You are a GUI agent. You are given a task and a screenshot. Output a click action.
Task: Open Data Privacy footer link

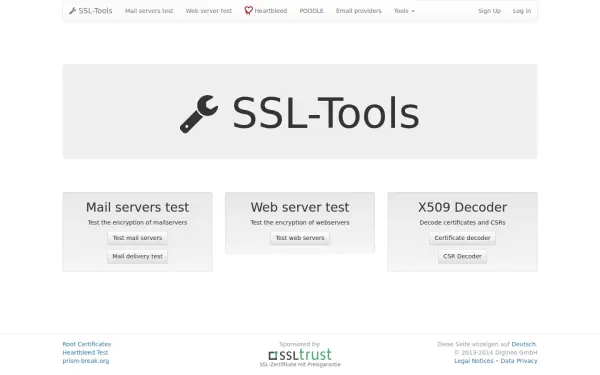coord(519,361)
